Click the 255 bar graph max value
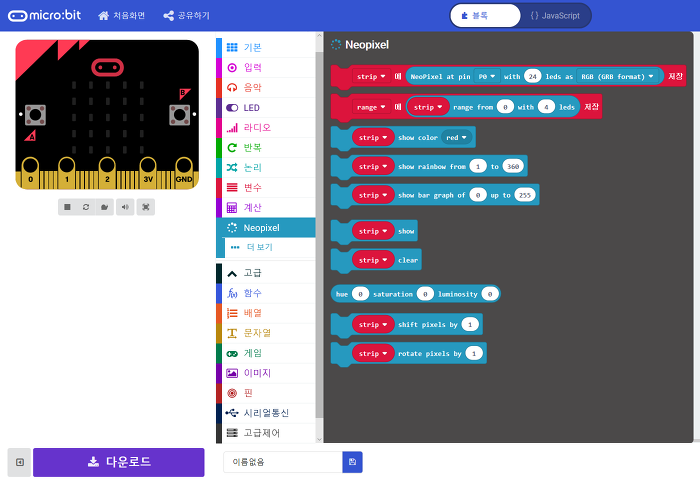Screen dimensions: 700x479 pyautogui.click(x=525, y=195)
